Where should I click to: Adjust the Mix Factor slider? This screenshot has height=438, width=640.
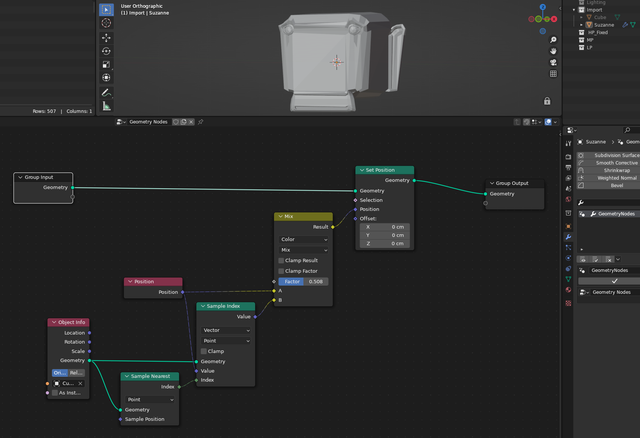tap(303, 282)
